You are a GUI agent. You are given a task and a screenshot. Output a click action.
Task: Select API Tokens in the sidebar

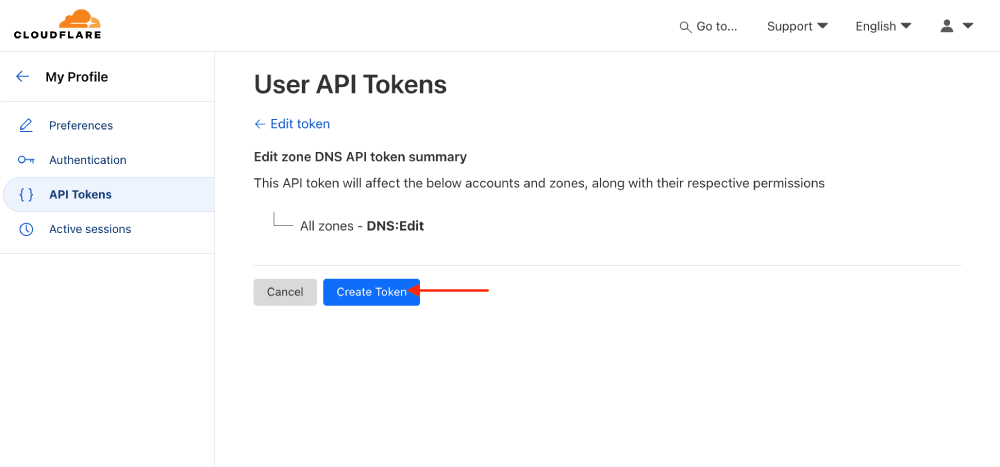click(108, 195)
